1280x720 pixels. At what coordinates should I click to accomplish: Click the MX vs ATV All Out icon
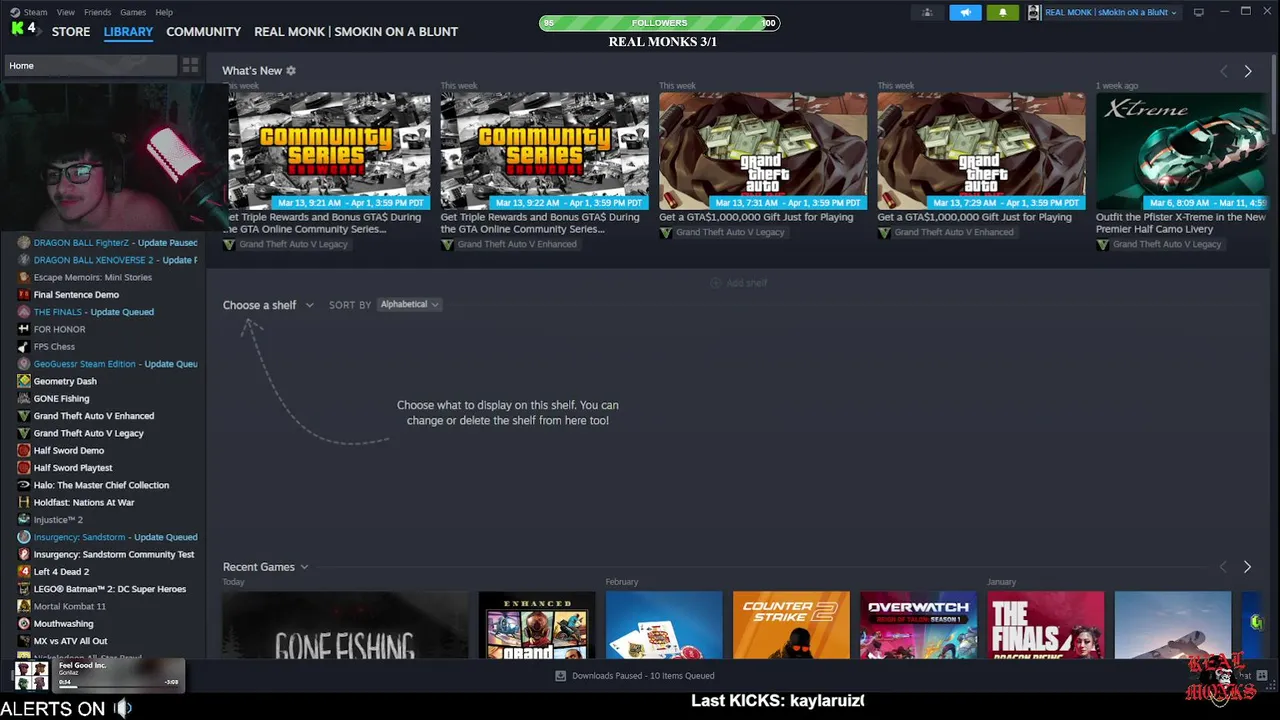click(24, 641)
